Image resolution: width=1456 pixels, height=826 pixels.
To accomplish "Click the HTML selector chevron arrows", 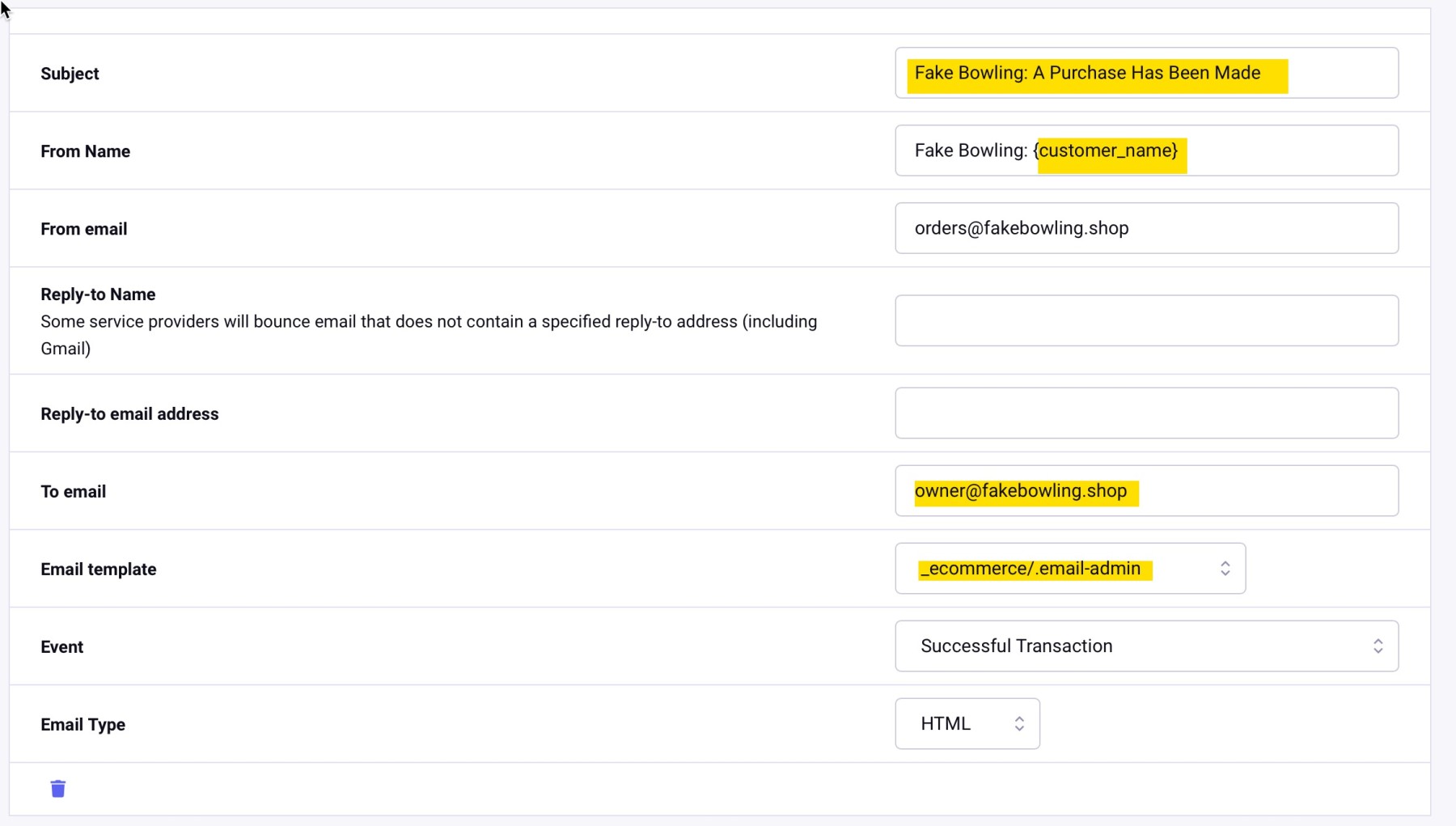I will (1019, 723).
